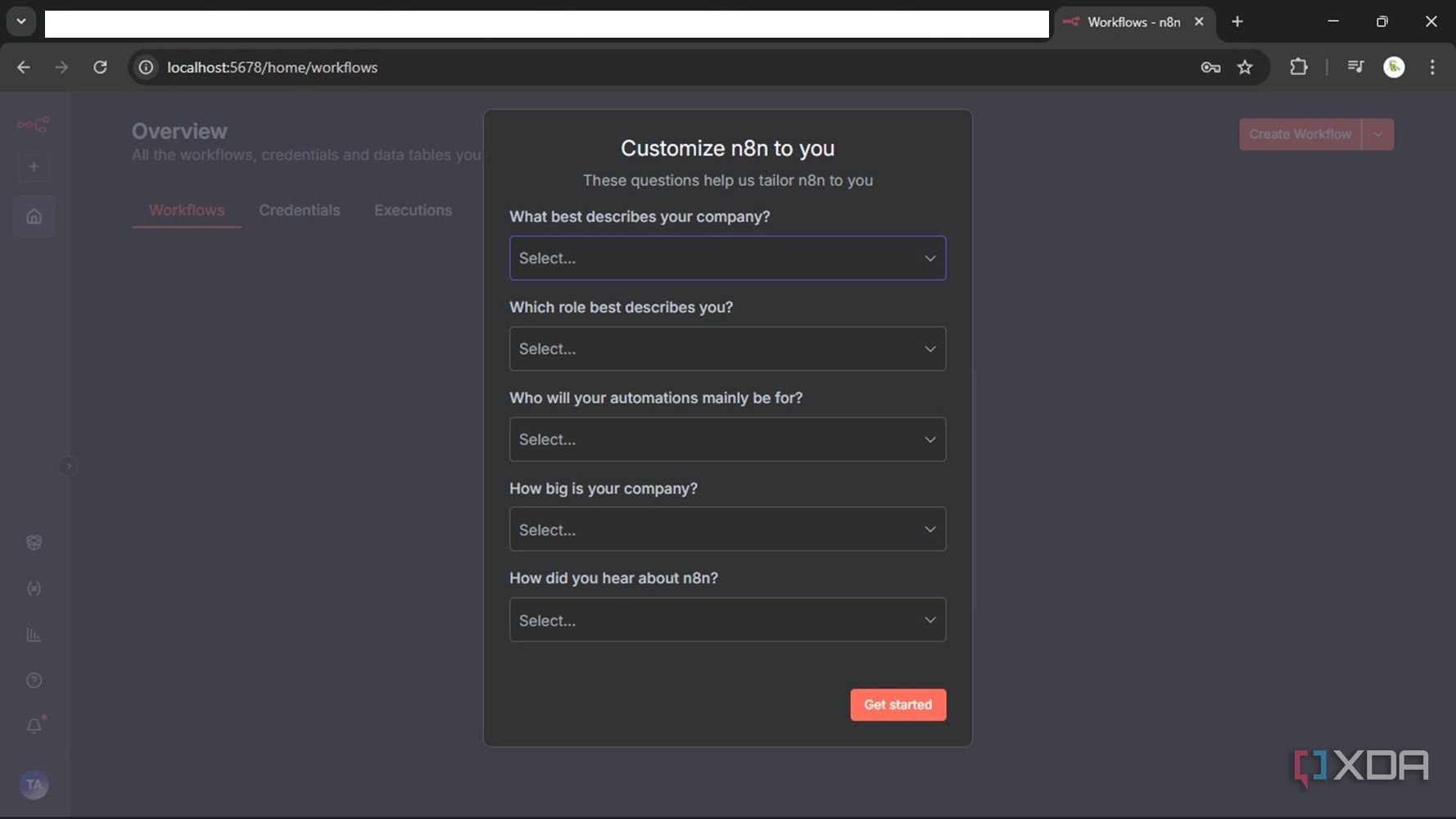The height and width of the screenshot is (819, 1456).
Task: Click the forward navigation arrow
Action: click(x=61, y=67)
